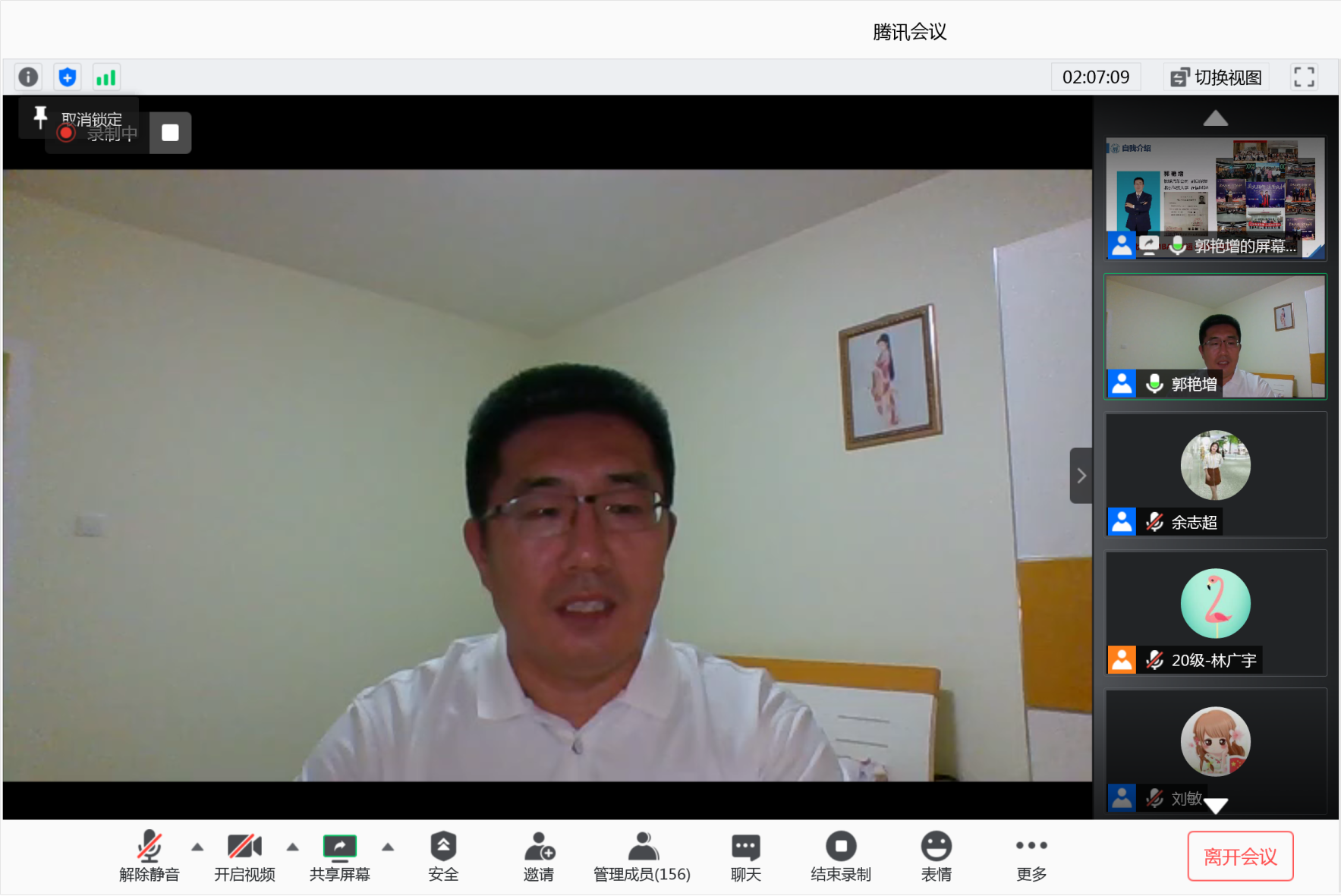
Task: Select 郭艳增的屏幕 shared screen thumbnail
Action: pyautogui.click(x=1215, y=198)
